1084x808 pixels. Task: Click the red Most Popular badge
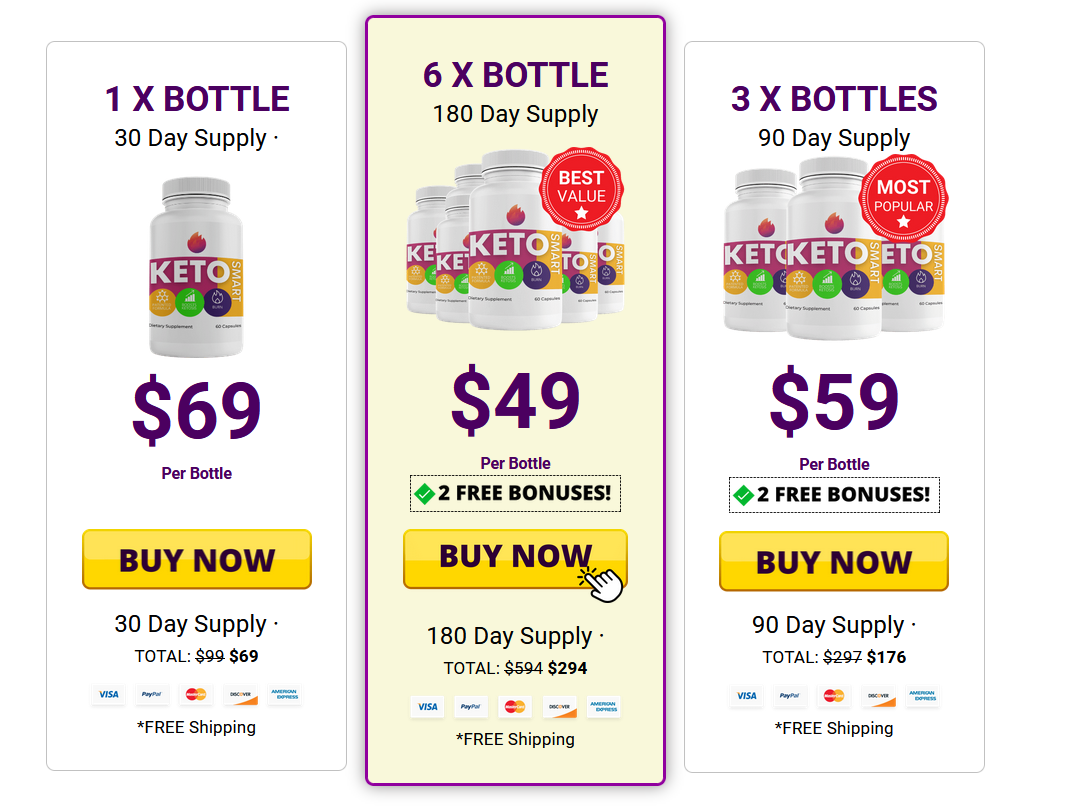(903, 198)
